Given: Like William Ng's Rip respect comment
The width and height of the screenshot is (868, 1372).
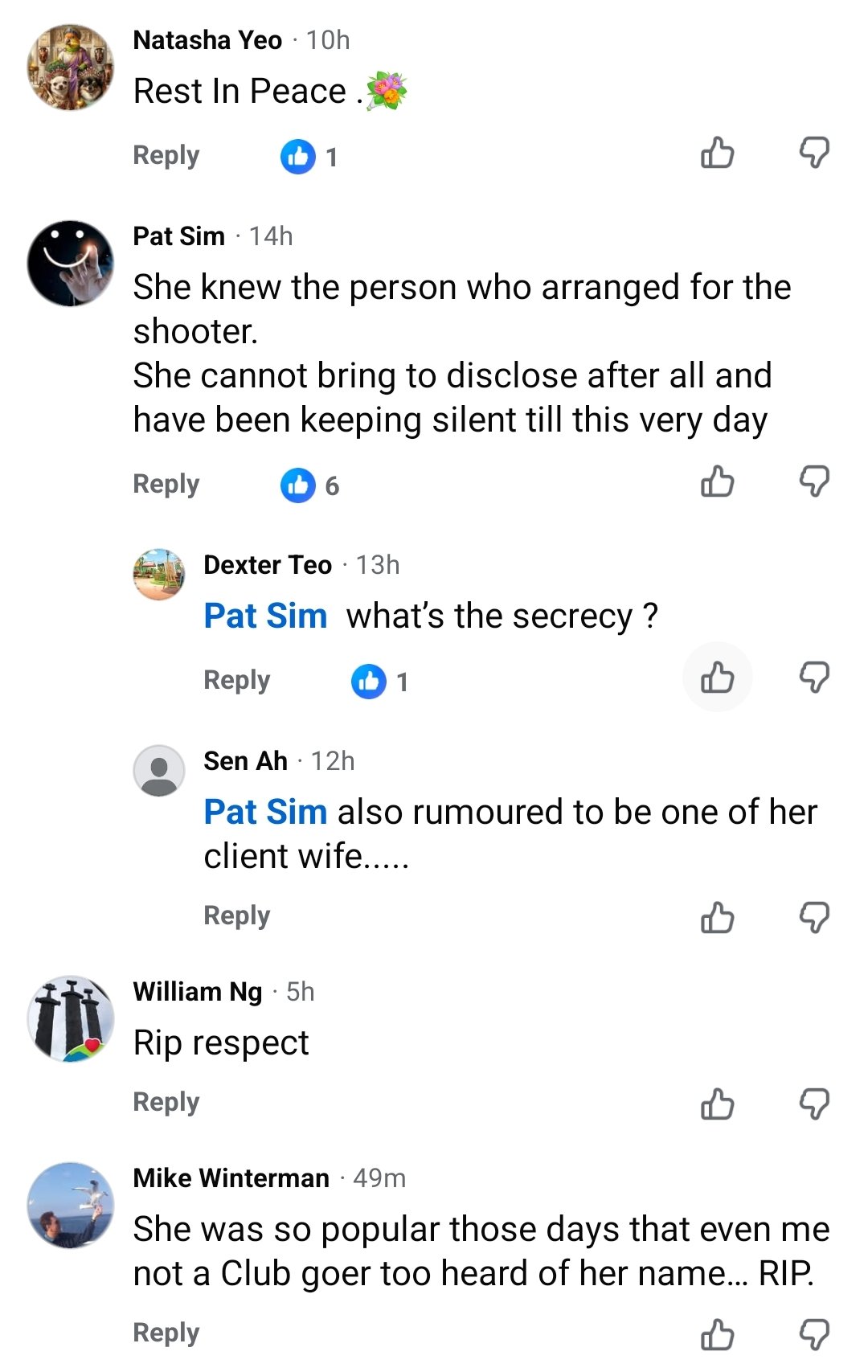Looking at the screenshot, I should point(717,1104).
